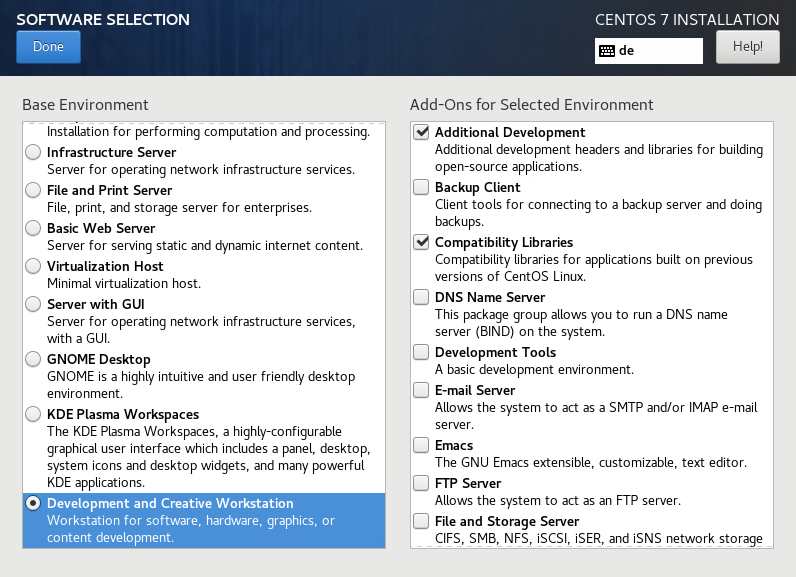Pick the Virtualization Host environment
796x577 pixels.
[34, 267]
